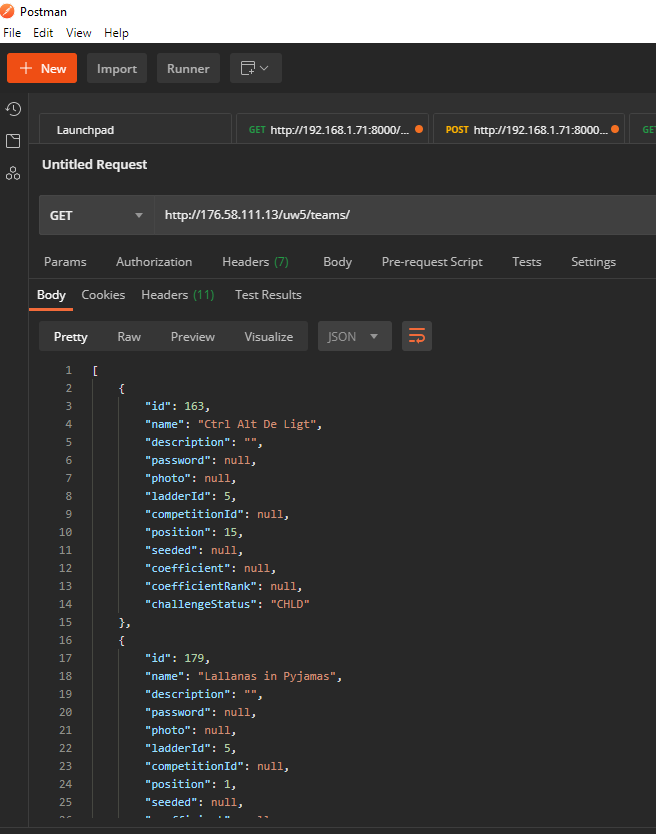
Task: Click the "competitionId" key on line 9
Action: point(194,514)
